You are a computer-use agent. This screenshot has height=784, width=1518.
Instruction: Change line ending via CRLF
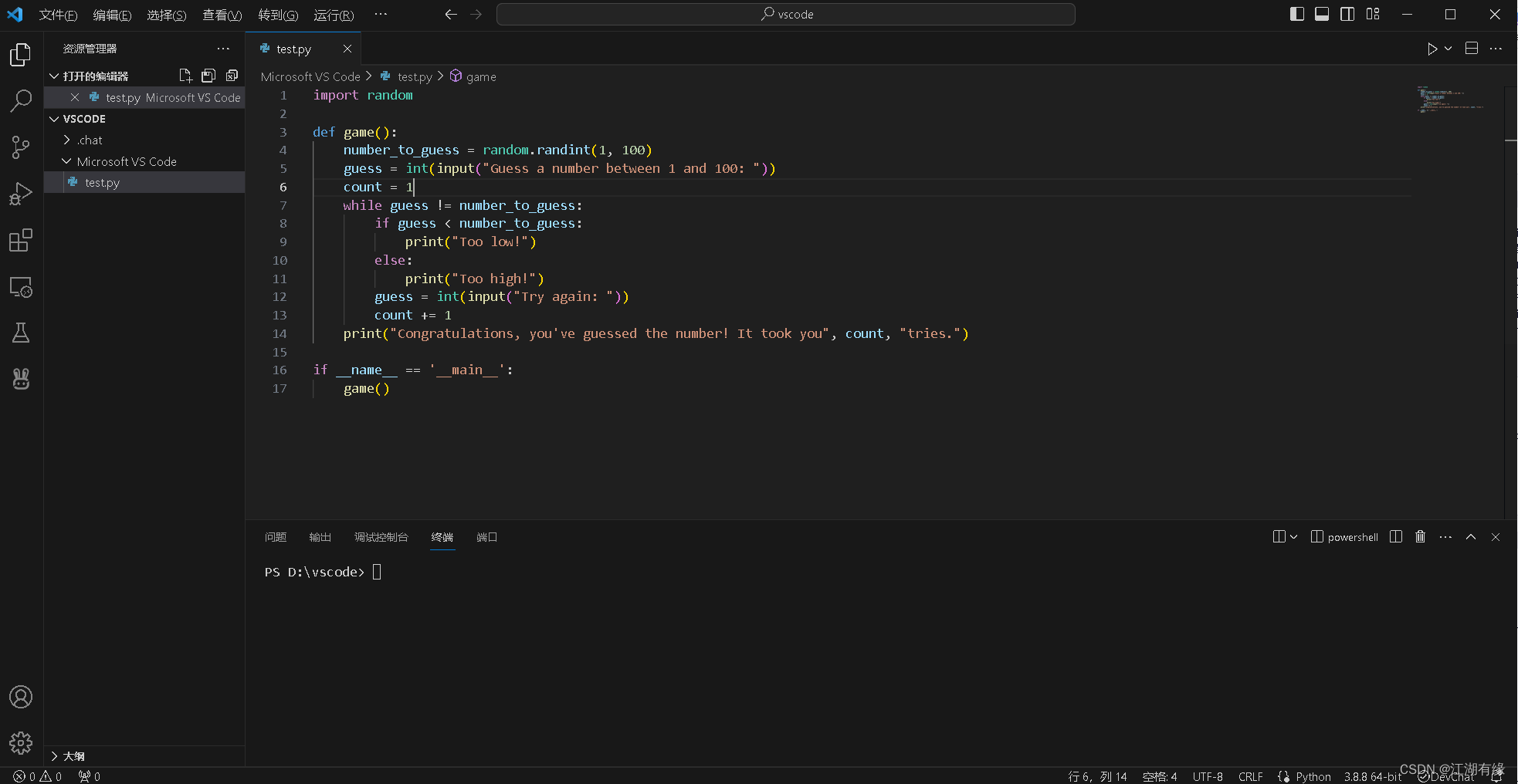pyautogui.click(x=1251, y=776)
